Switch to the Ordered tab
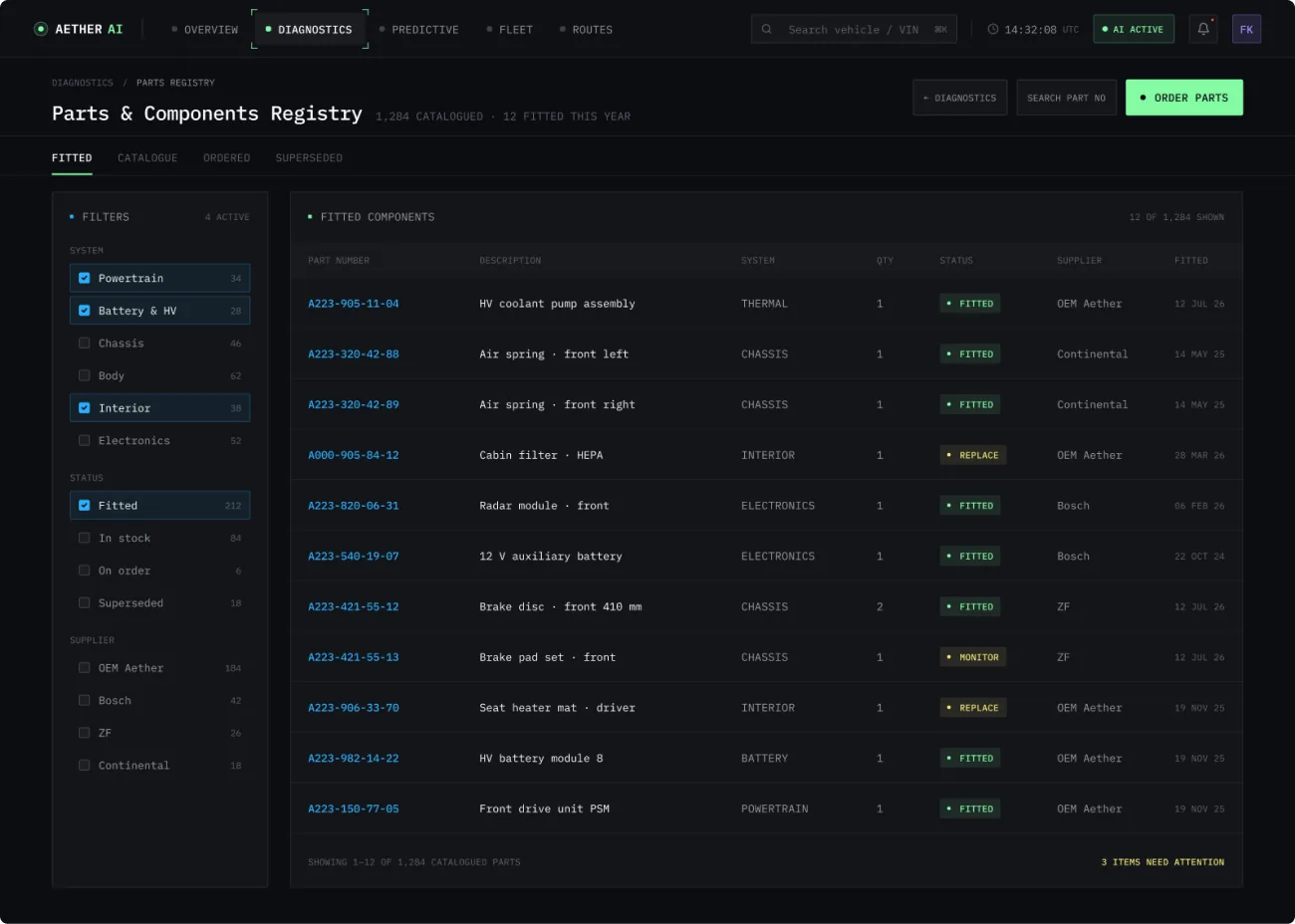 [x=227, y=157]
